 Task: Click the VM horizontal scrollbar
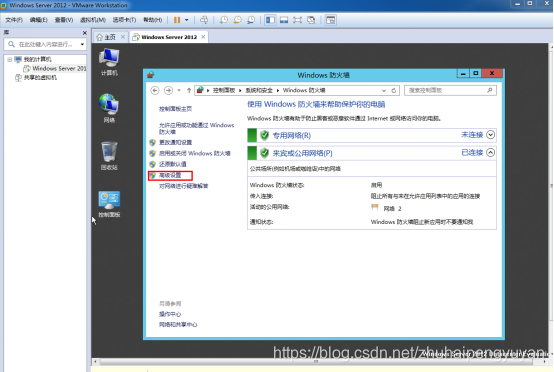pyautogui.click(x=316, y=362)
